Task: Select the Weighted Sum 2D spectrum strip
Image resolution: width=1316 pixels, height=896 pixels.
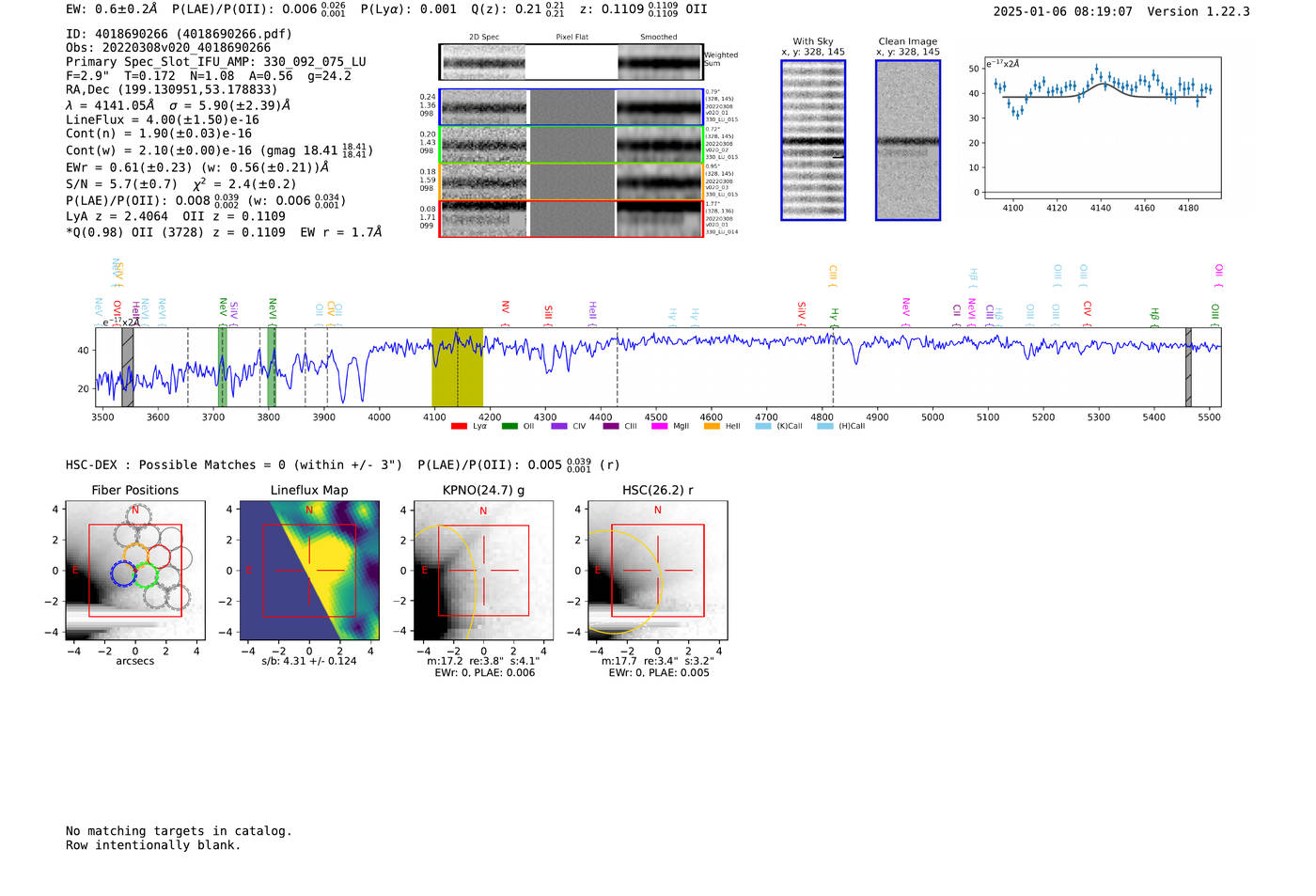Action: (x=571, y=62)
